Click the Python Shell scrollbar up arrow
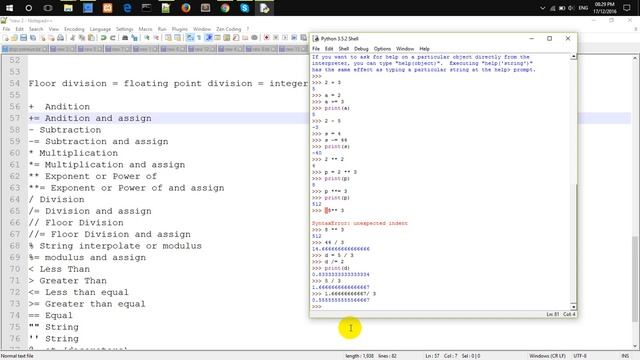The image size is (640, 360). tap(573, 56)
